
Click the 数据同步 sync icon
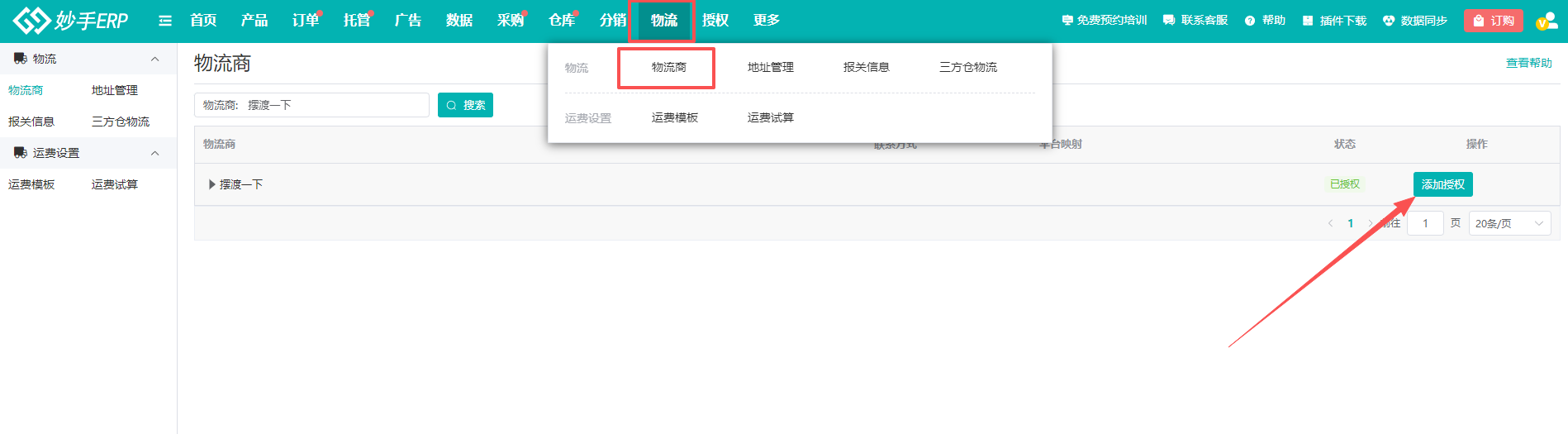point(1389,21)
